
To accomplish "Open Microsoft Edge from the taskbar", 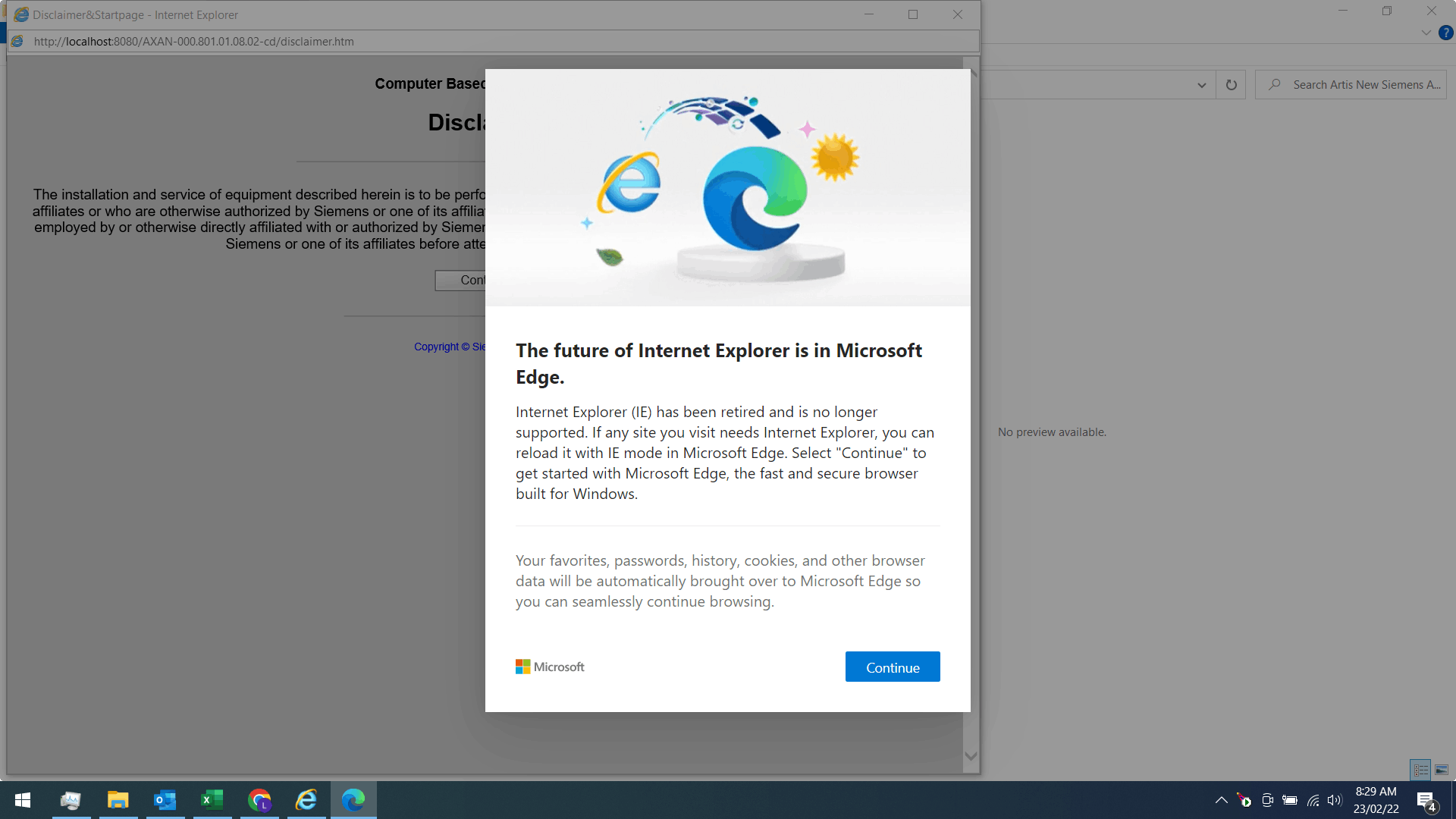I will click(x=353, y=799).
